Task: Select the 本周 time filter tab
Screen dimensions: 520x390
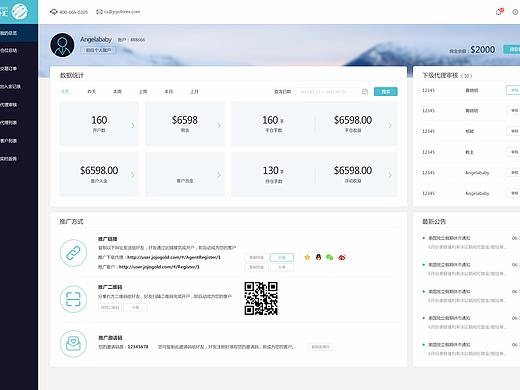Action: 117,92
